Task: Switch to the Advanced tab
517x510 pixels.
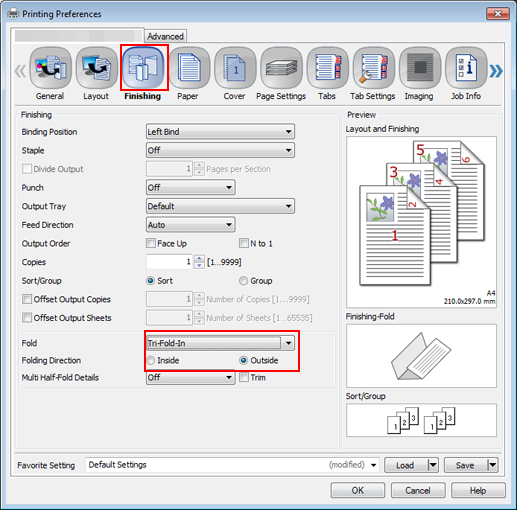Action: tap(165, 36)
